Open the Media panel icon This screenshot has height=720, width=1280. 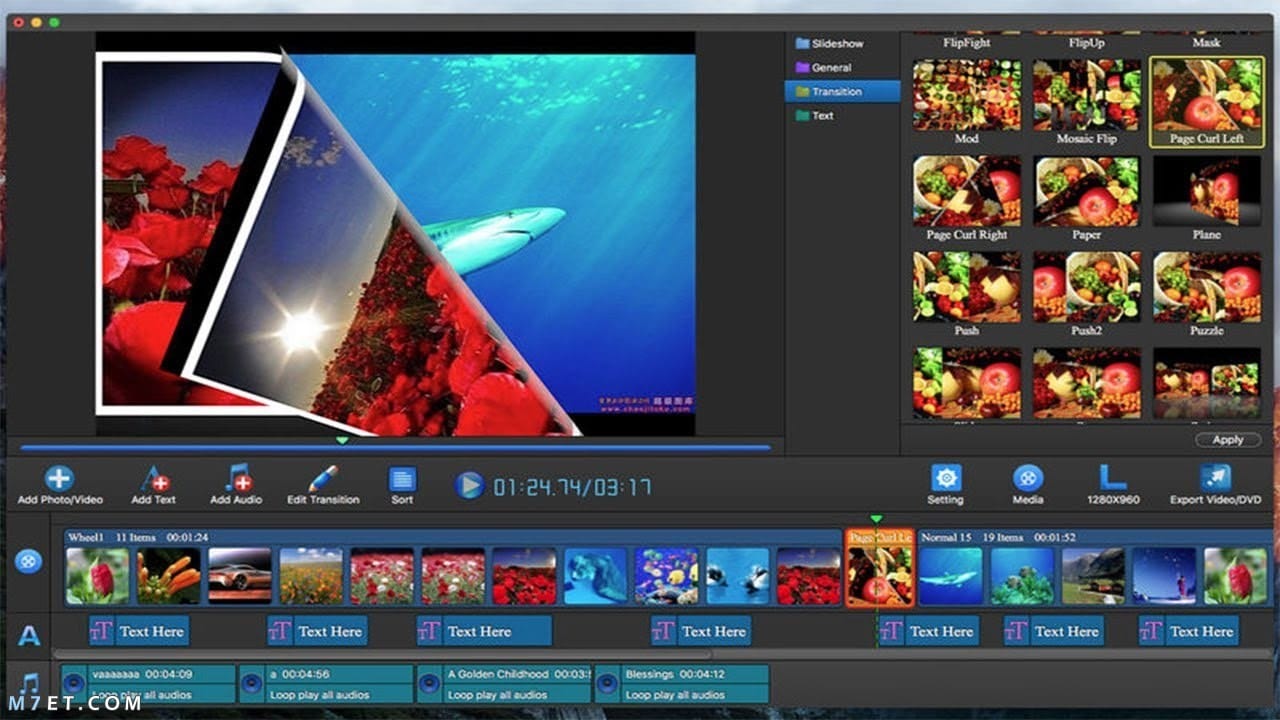tap(1028, 478)
